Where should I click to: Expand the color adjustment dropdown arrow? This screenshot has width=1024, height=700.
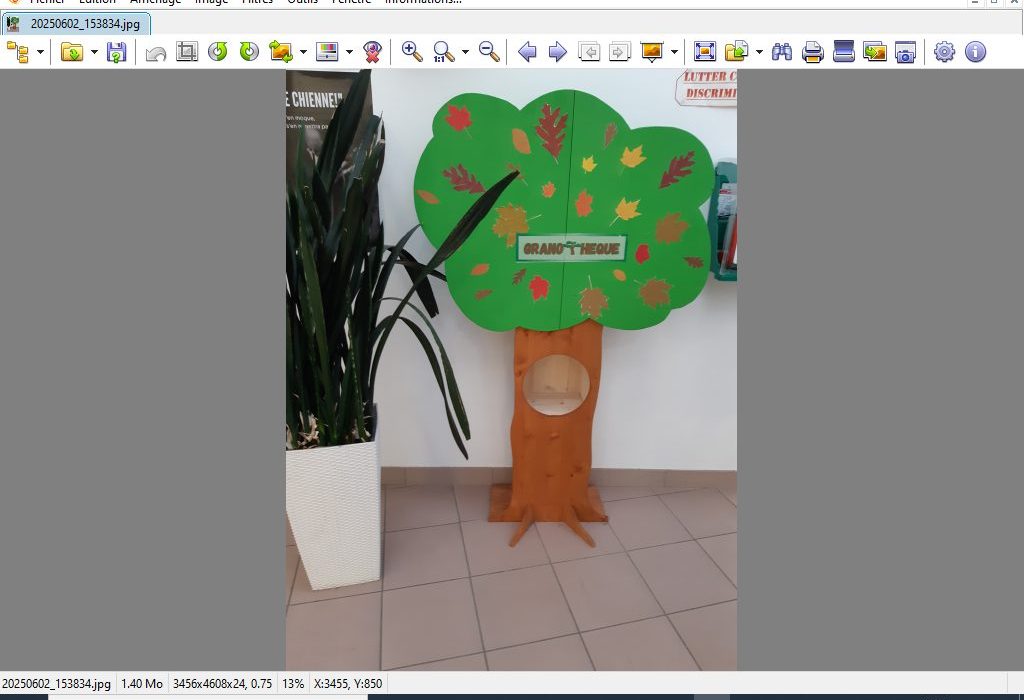(x=349, y=52)
